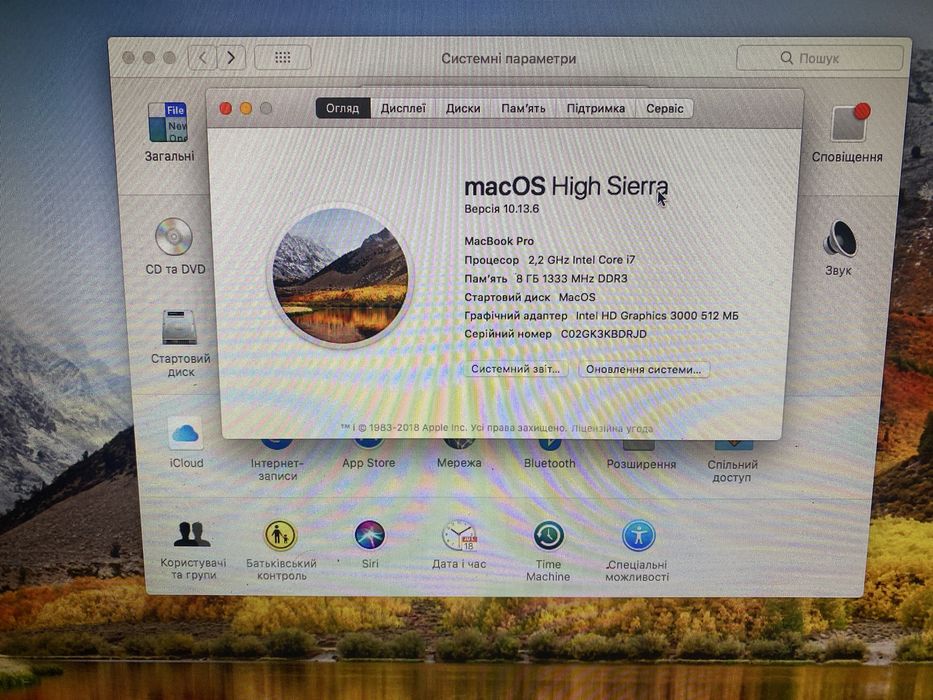
Task: Click the MacBook Pro model text
Action: click(499, 241)
